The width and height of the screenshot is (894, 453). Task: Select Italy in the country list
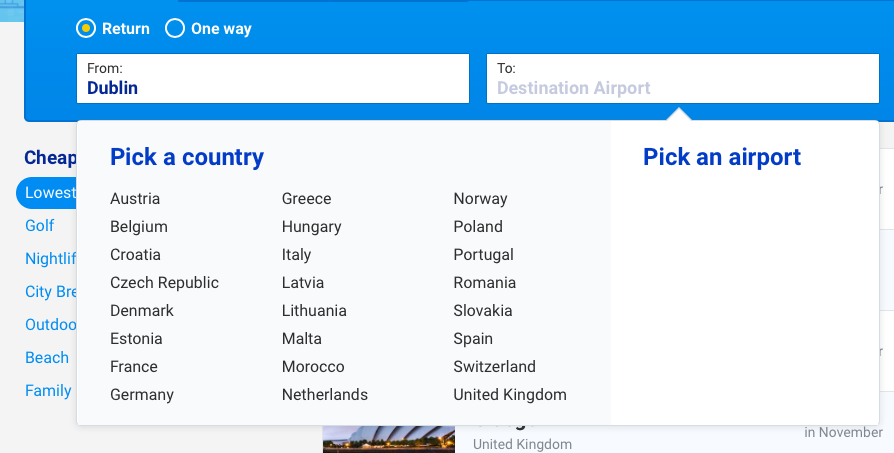coord(296,255)
